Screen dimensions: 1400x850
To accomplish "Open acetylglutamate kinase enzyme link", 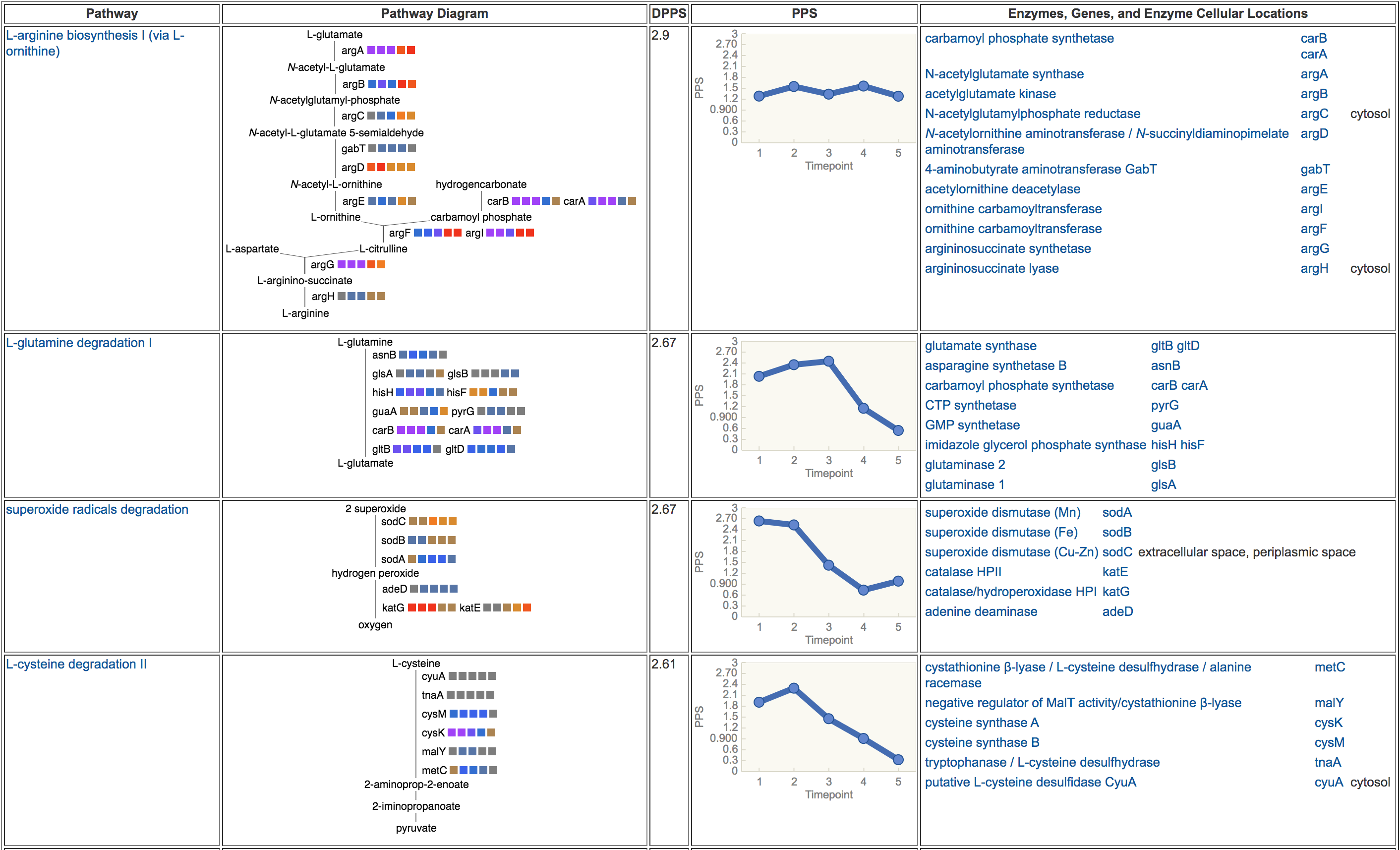I will click(x=990, y=94).
